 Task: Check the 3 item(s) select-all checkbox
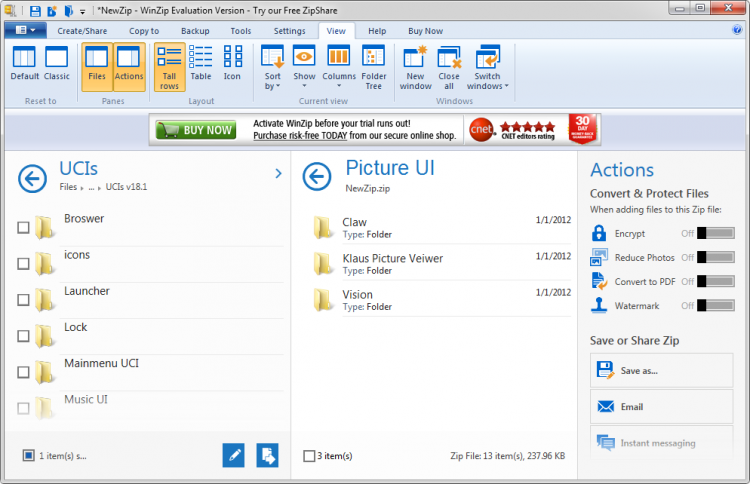click(x=309, y=456)
